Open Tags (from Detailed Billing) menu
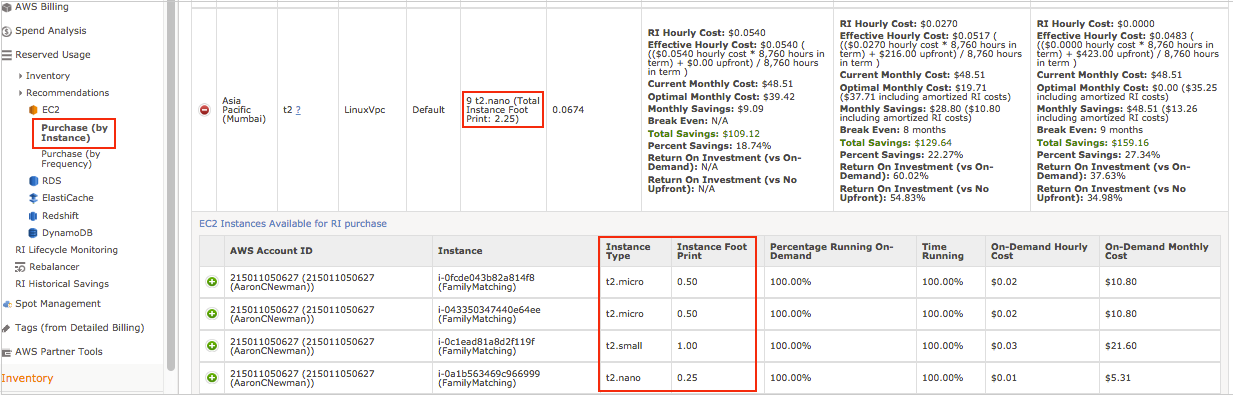This screenshot has width=1233, height=395. 80,327
